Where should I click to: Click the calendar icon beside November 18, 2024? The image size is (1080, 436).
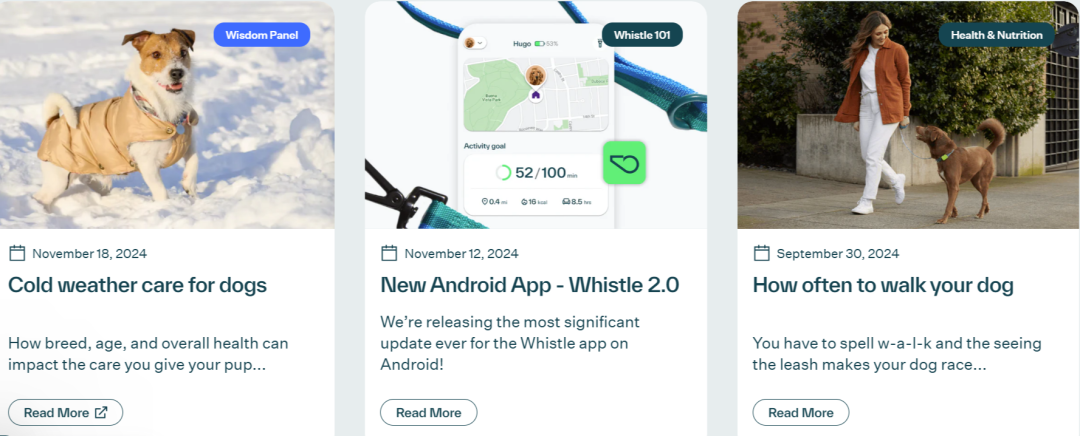point(17,253)
